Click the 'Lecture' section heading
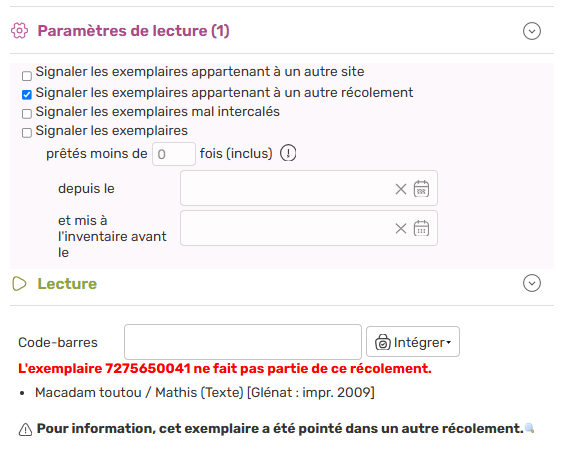Viewport: 567px width, 461px height. tap(67, 284)
